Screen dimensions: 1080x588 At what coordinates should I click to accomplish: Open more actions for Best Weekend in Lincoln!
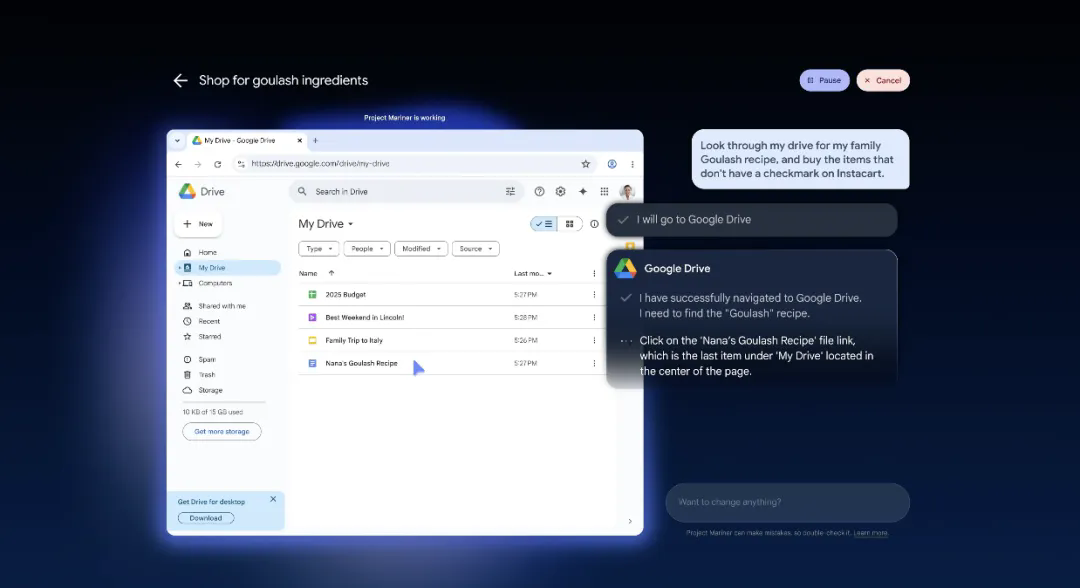point(594,317)
